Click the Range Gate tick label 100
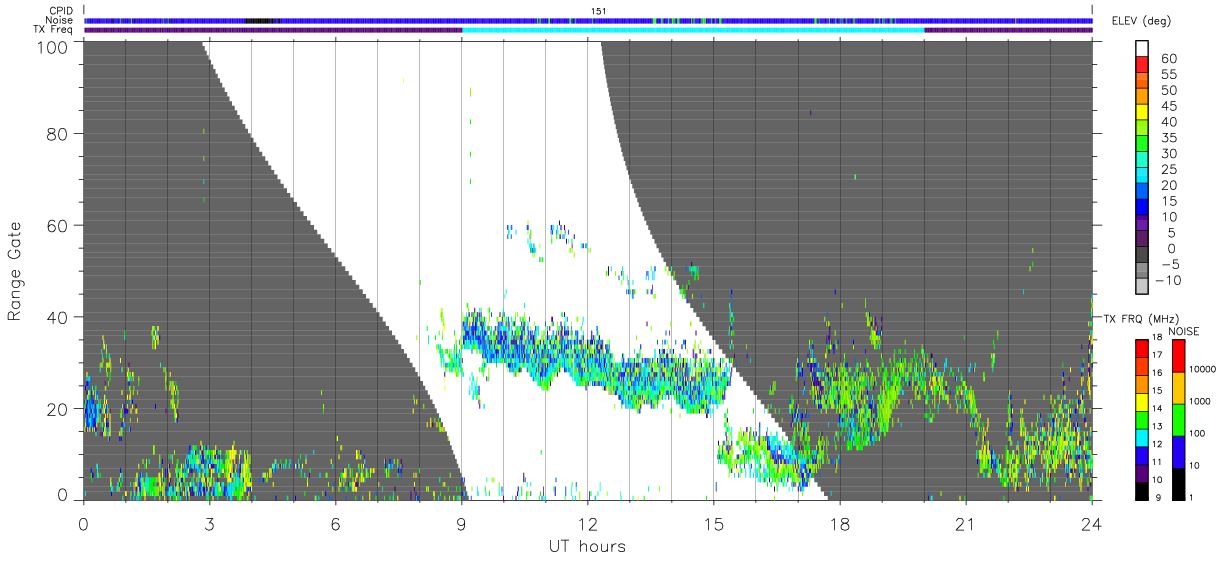The image size is (1228, 567). [x=52, y=46]
